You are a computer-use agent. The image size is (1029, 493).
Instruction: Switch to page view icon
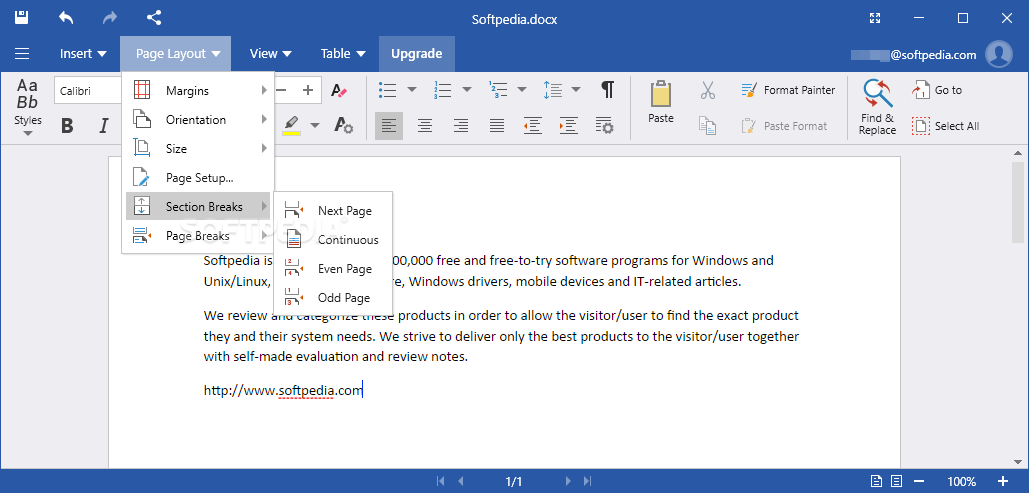[876, 481]
